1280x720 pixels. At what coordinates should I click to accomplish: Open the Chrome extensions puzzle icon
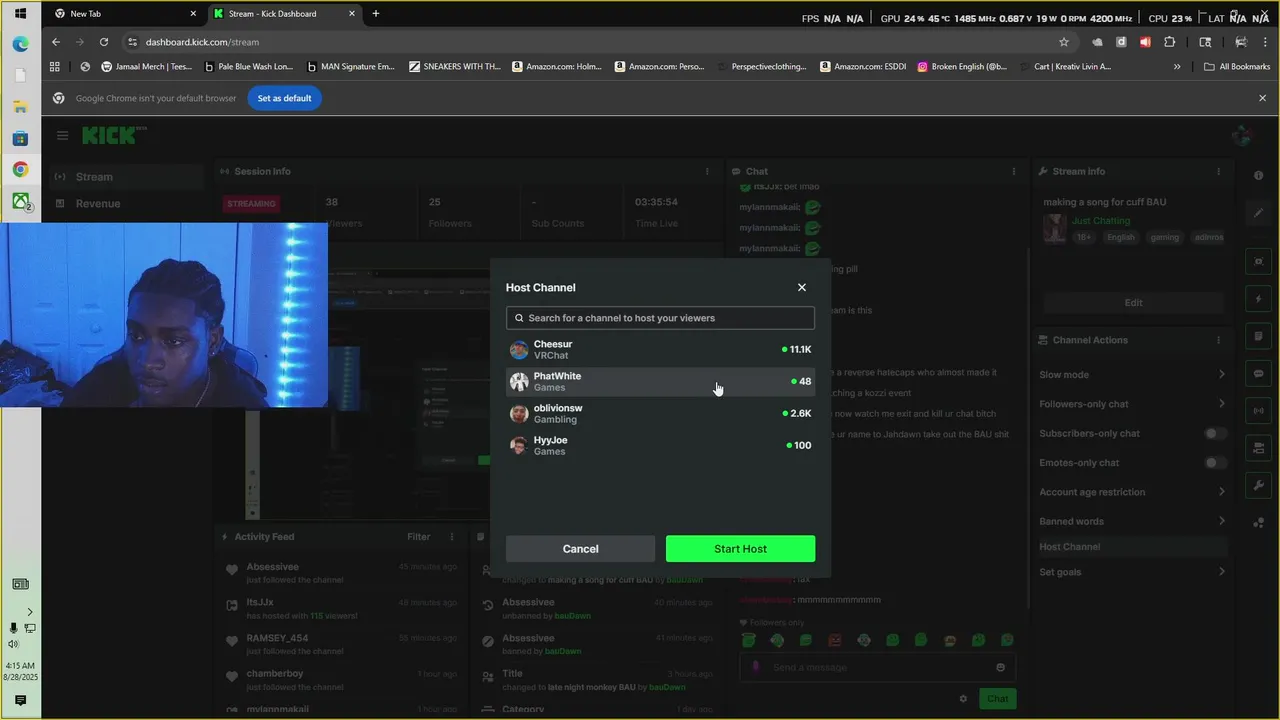coord(1170,42)
